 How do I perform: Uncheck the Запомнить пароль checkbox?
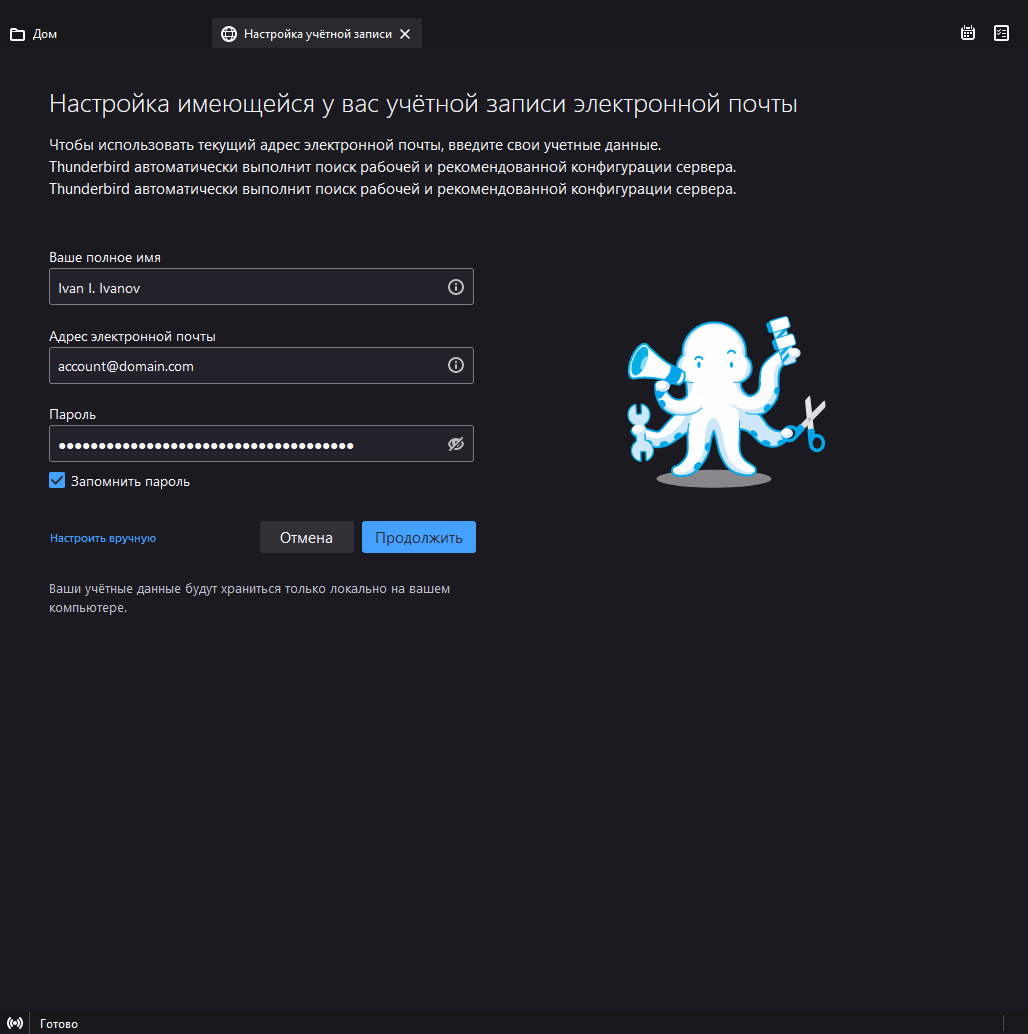coord(57,481)
